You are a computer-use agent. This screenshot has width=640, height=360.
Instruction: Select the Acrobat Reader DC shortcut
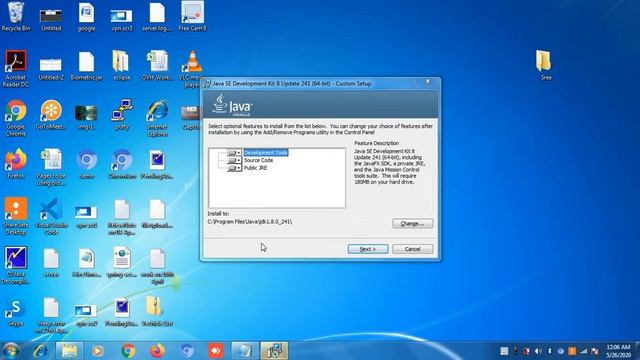tap(16, 69)
